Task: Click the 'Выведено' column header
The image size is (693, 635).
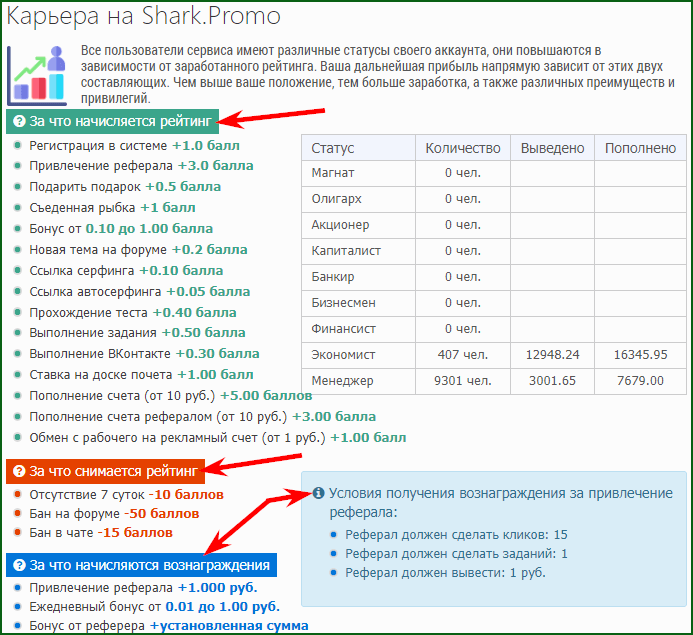Action: (552, 148)
